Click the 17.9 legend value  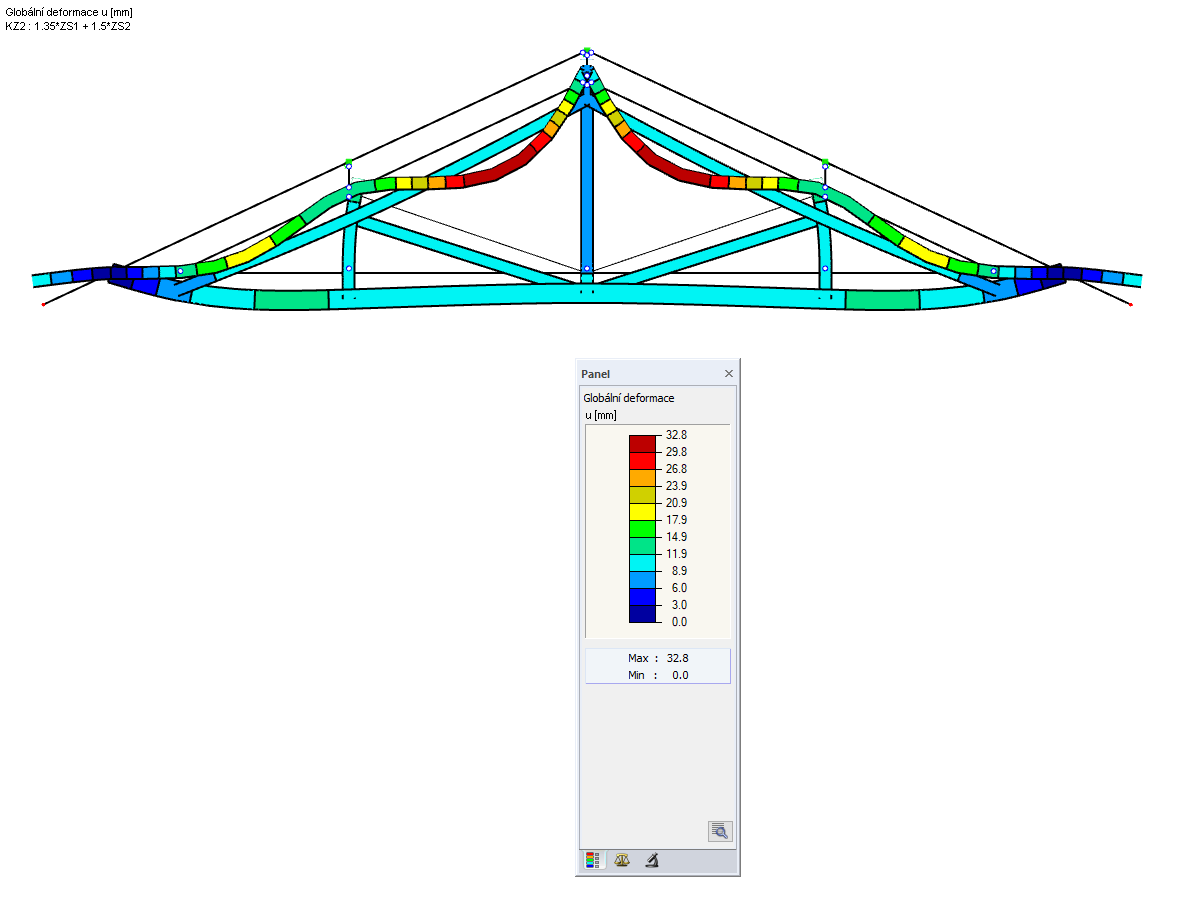676,520
